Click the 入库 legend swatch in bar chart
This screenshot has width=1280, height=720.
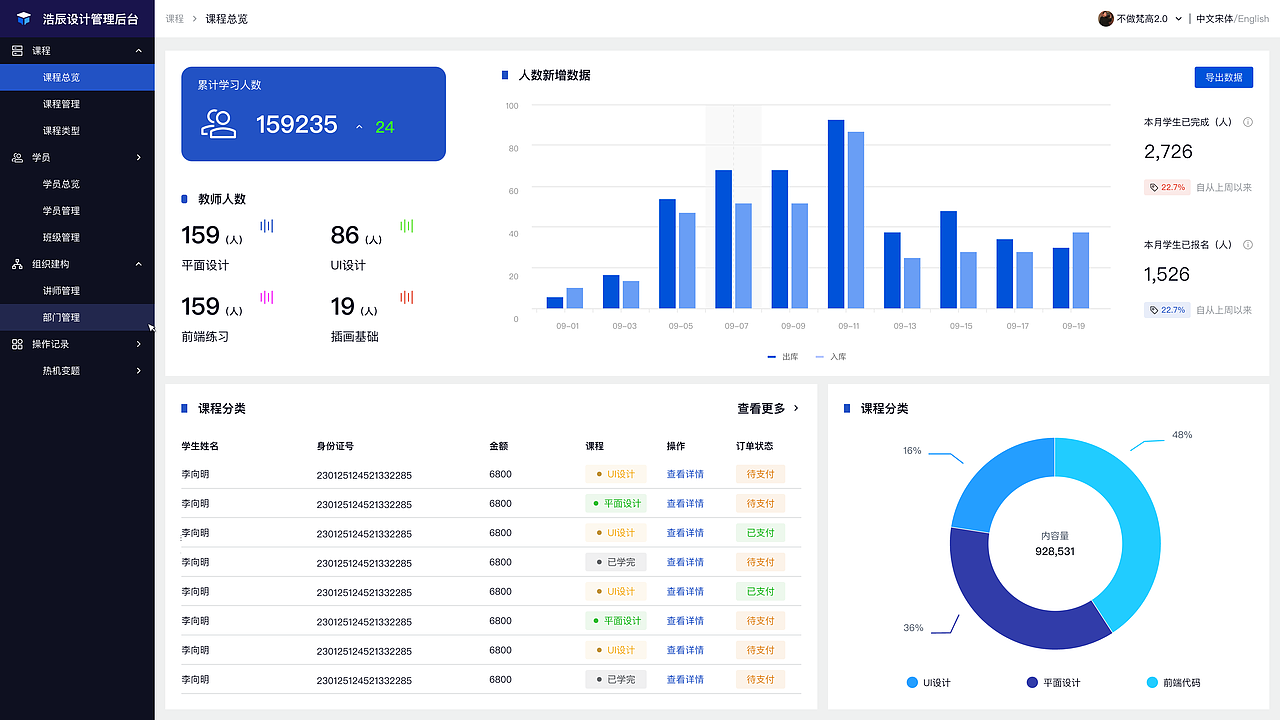pyautogui.click(x=820, y=357)
